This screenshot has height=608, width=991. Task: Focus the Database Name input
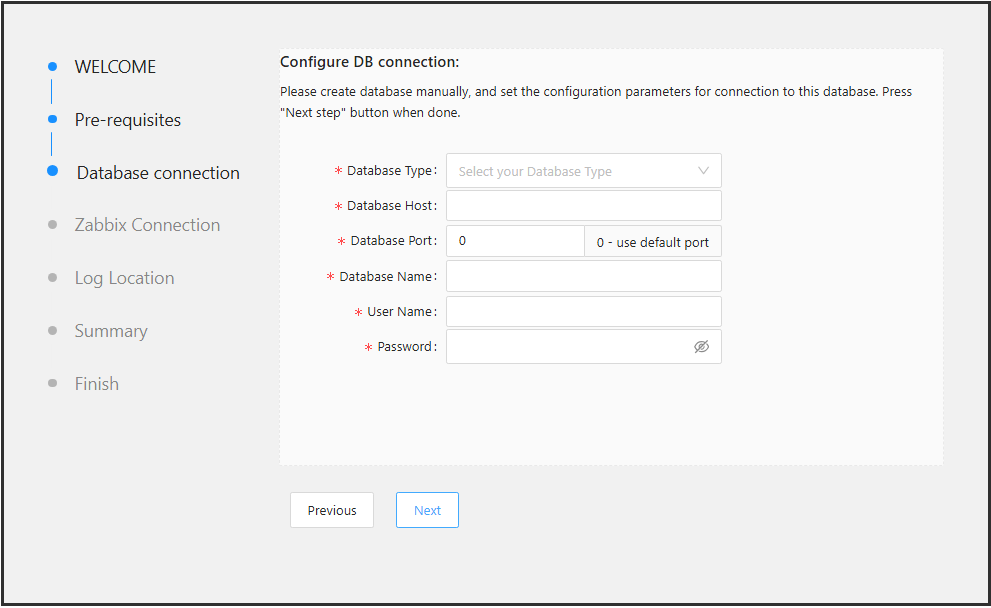pyautogui.click(x=583, y=276)
